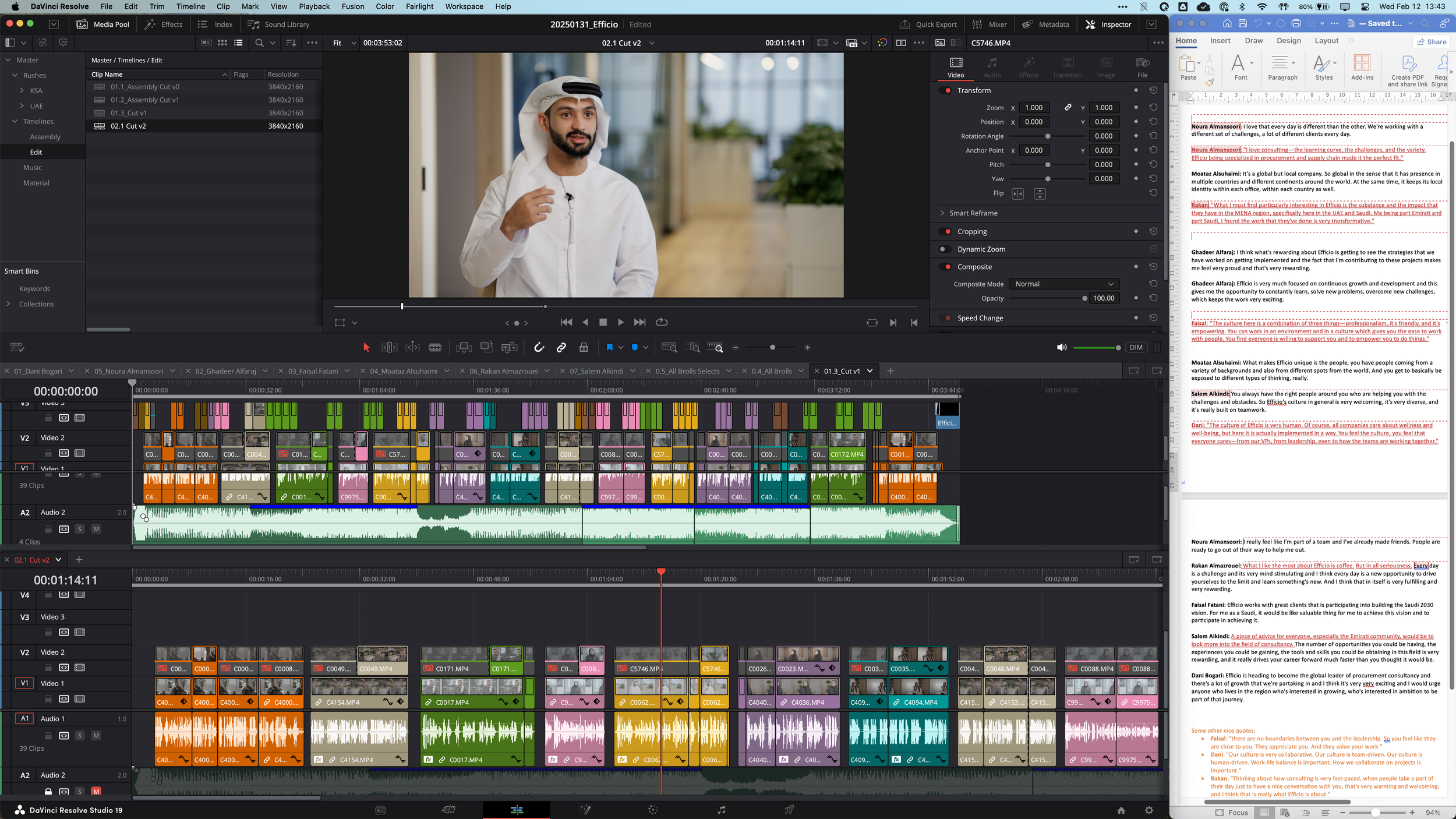
Task: Expand the UAE bin folder
Action: (x=22, y=106)
